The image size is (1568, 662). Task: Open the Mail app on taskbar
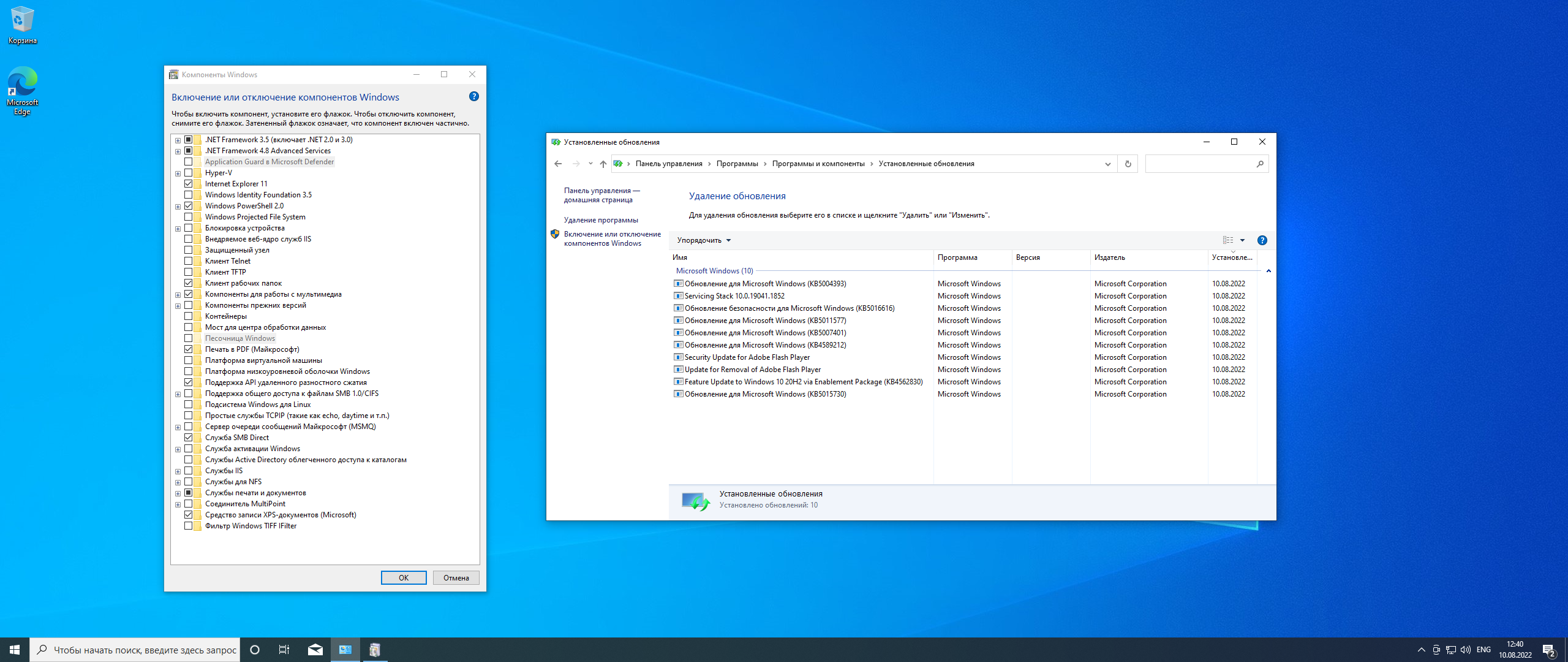pos(315,650)
